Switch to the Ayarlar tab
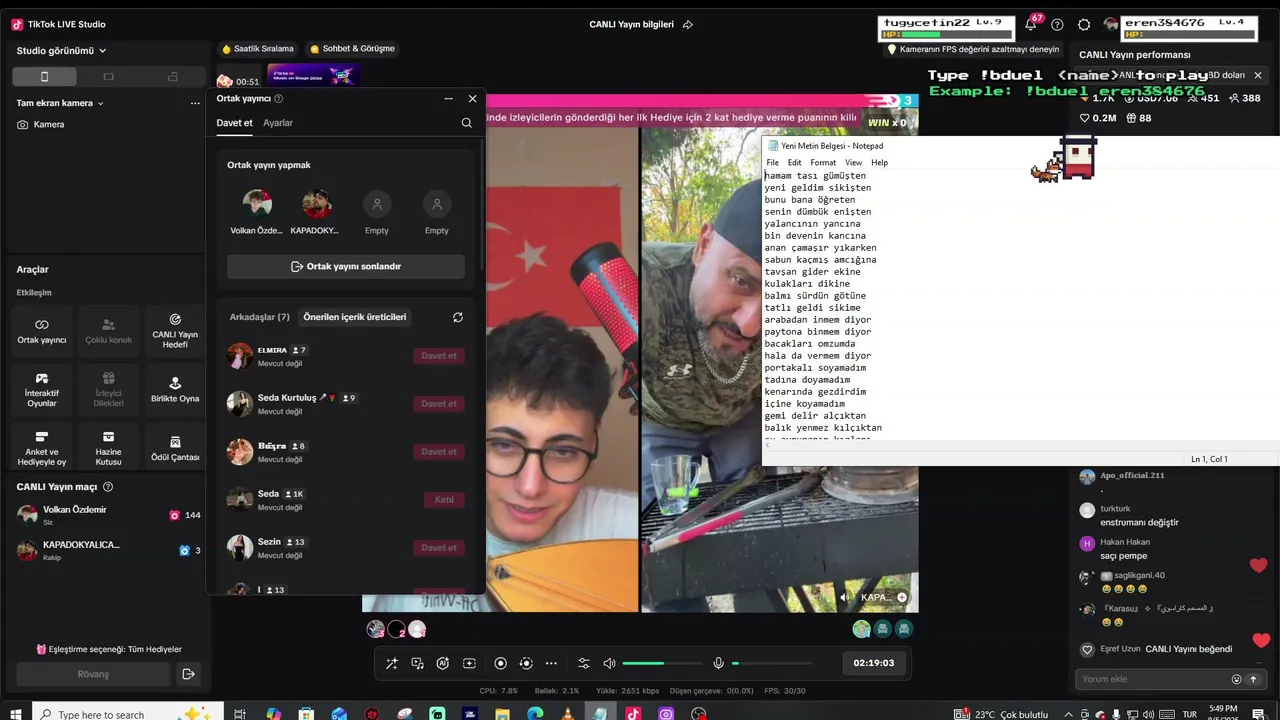1280x720 pixels. pyautogui.click(x=278, y=123)
